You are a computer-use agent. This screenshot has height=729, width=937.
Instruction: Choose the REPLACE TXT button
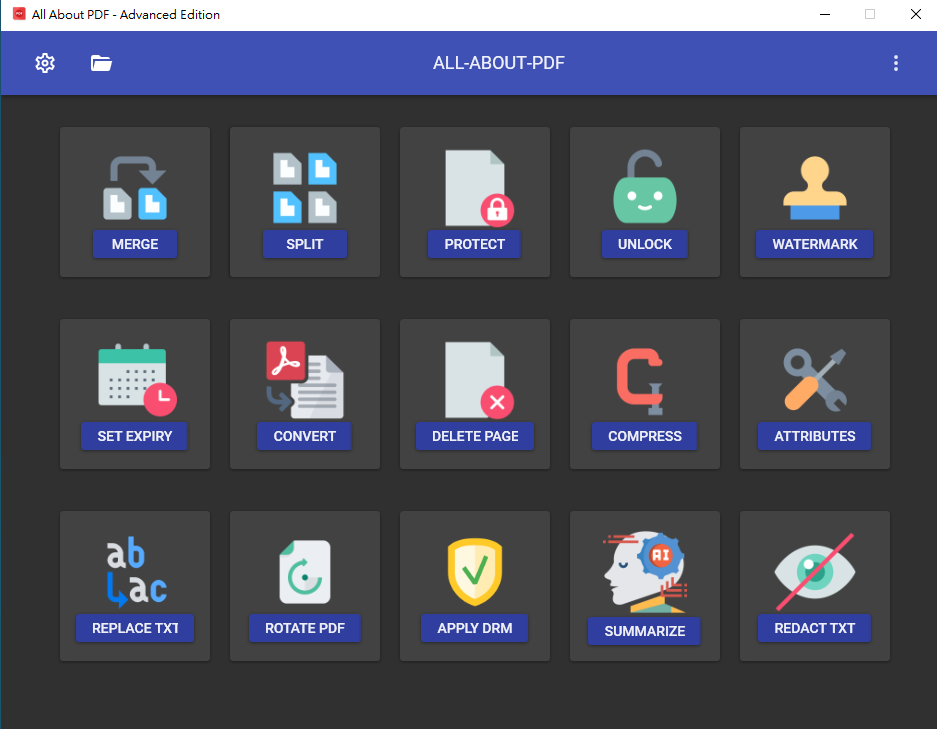[135, 628]
